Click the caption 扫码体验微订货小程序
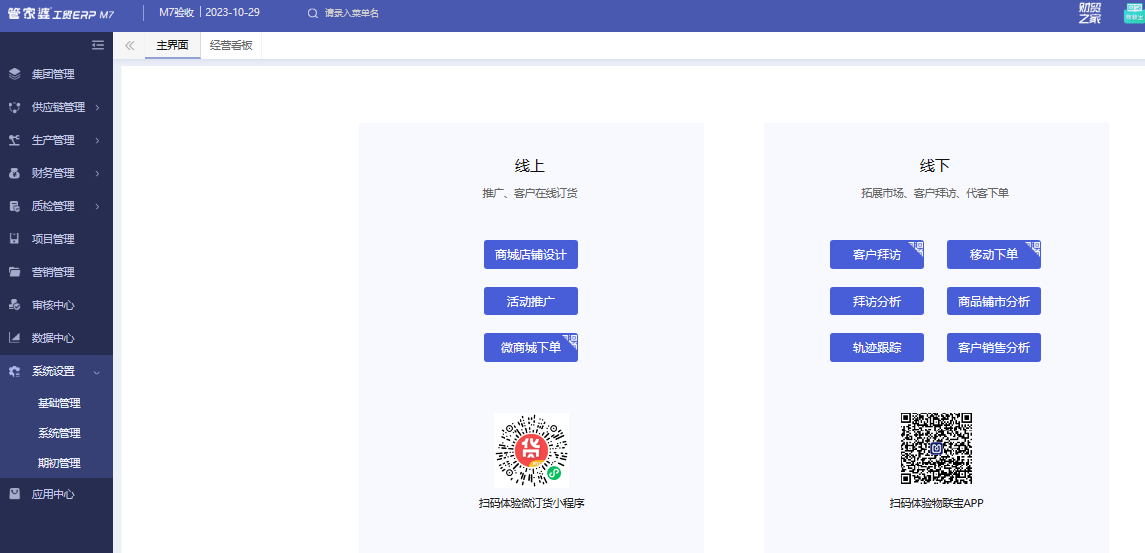This screenshot has width=1145, height=553. coord(532,503)
